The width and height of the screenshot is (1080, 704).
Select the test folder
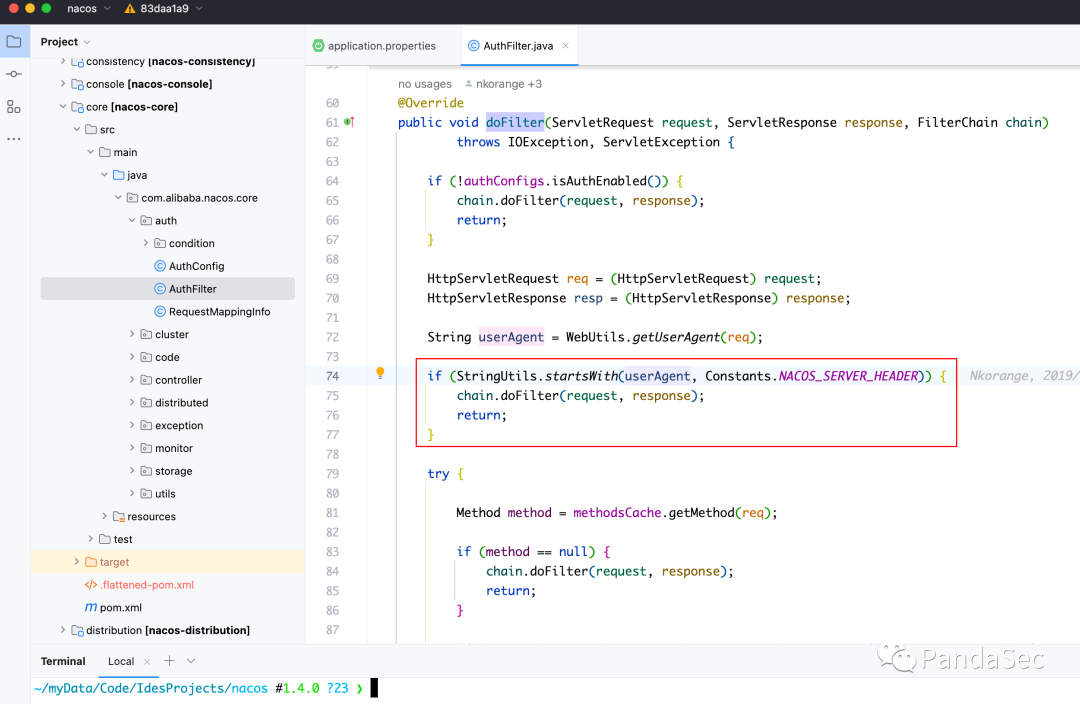click(123, 539)
